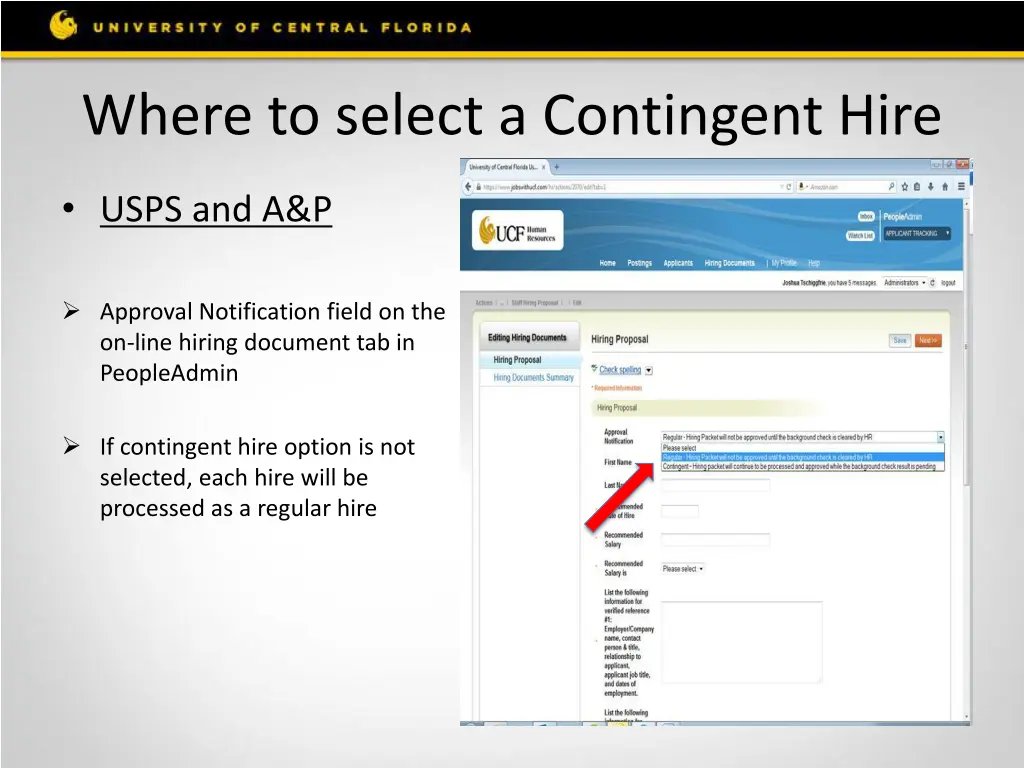Open the browser hamburger menu
This screenshot has width=1024, height=768.
(x=961, y=187)
